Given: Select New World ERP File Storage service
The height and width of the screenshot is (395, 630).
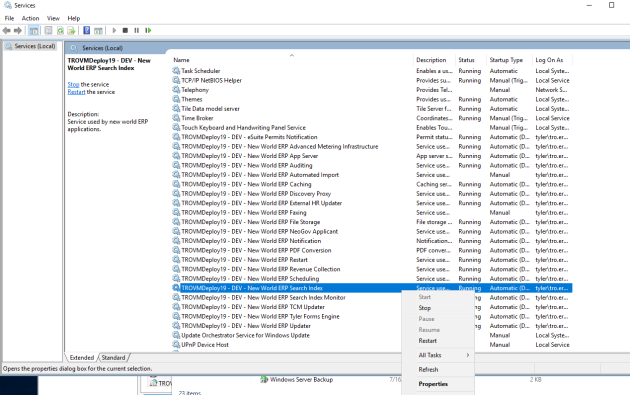Looking at the screenshot, I should (x=372, y=222).
